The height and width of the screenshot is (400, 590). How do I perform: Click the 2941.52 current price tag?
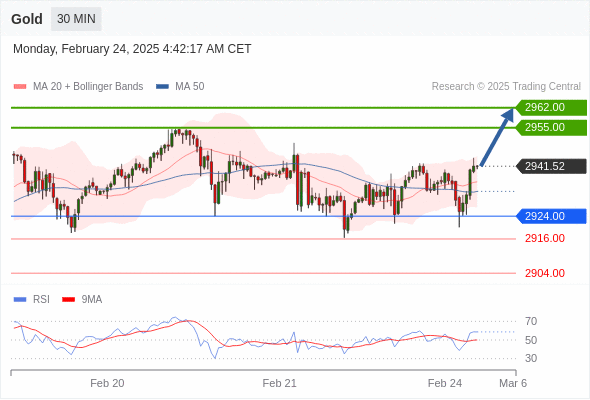coord(551,166)
